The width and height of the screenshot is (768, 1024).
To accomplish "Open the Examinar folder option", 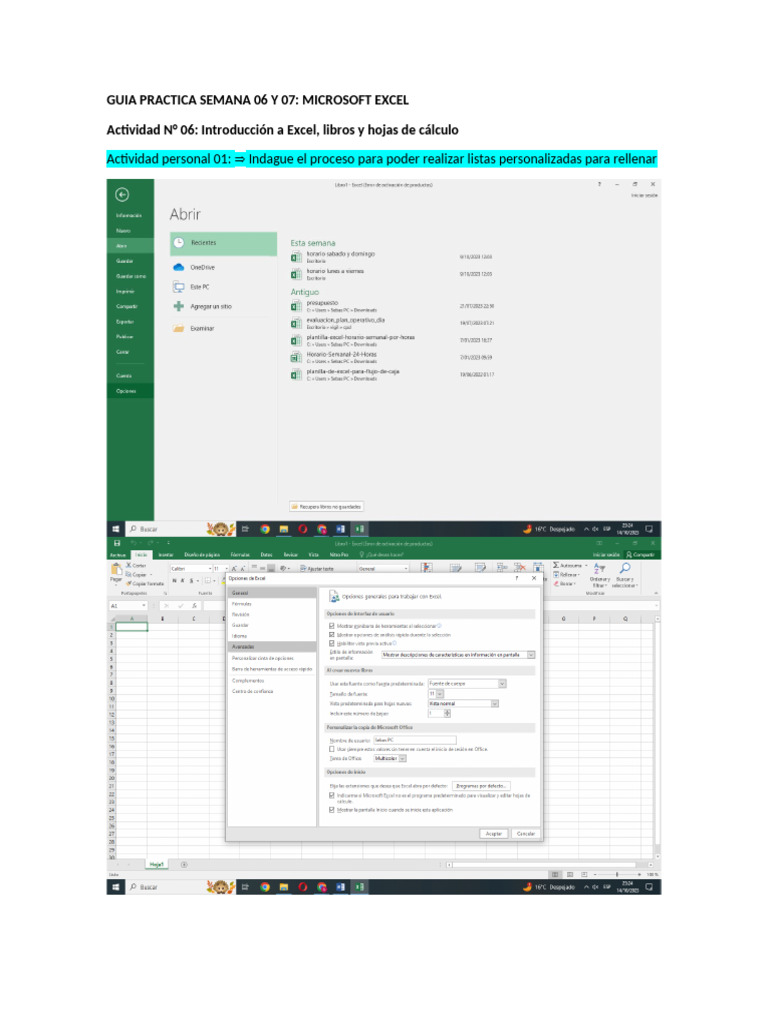I will [194, 328].
